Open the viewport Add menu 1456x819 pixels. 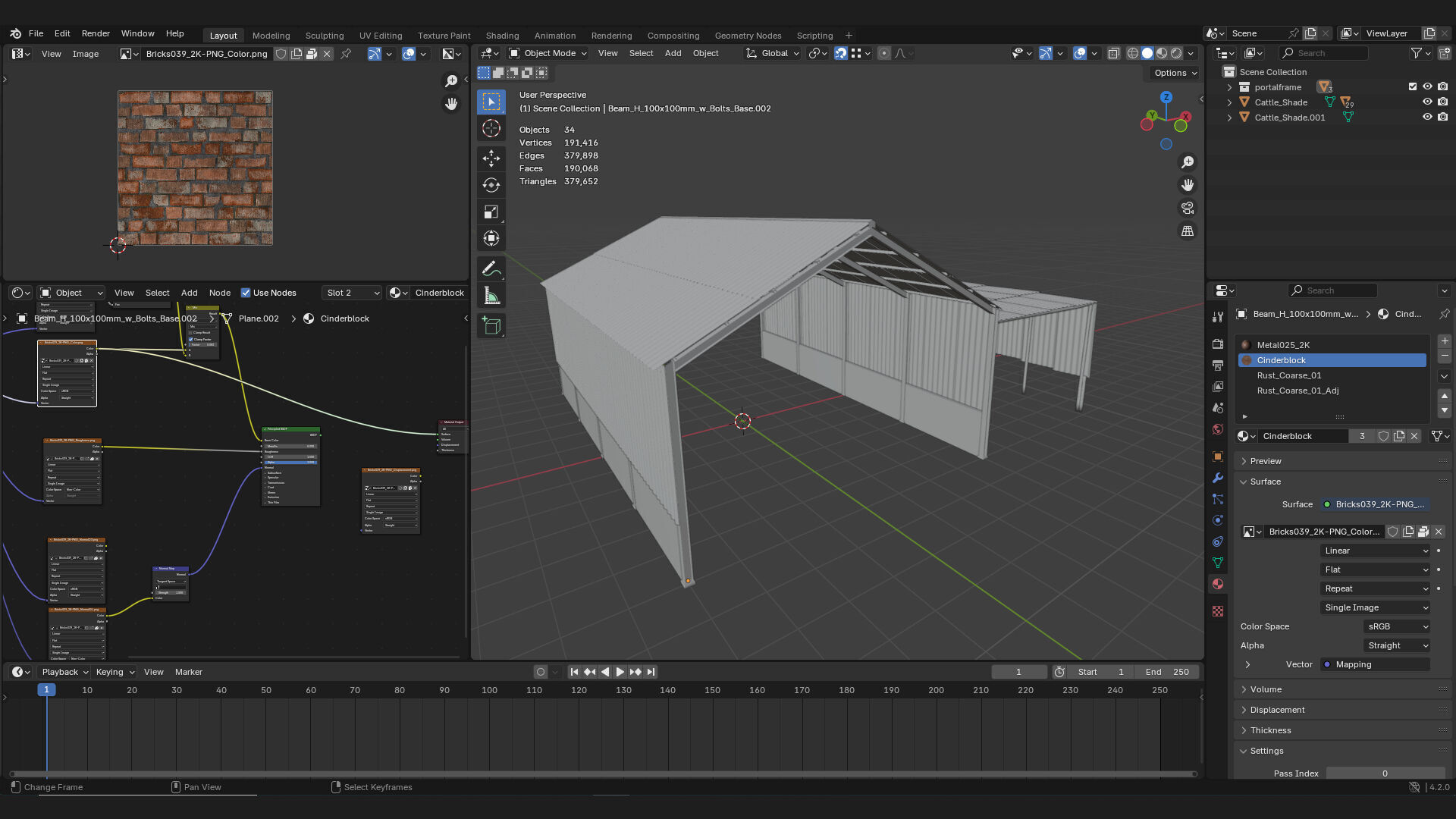(673, 53)
